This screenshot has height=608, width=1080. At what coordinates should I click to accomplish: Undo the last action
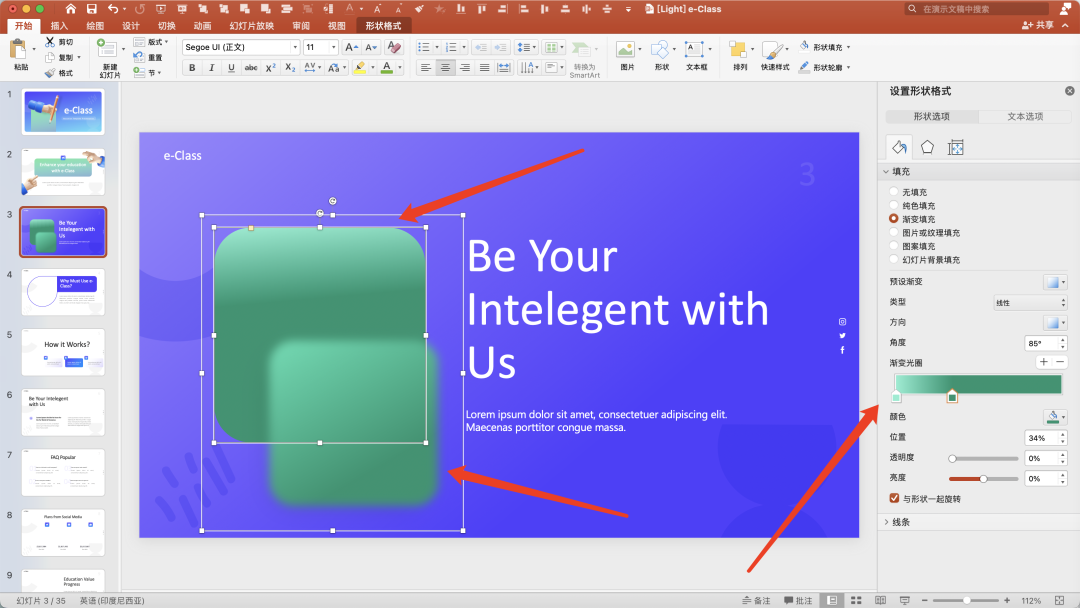coord(113,9)
